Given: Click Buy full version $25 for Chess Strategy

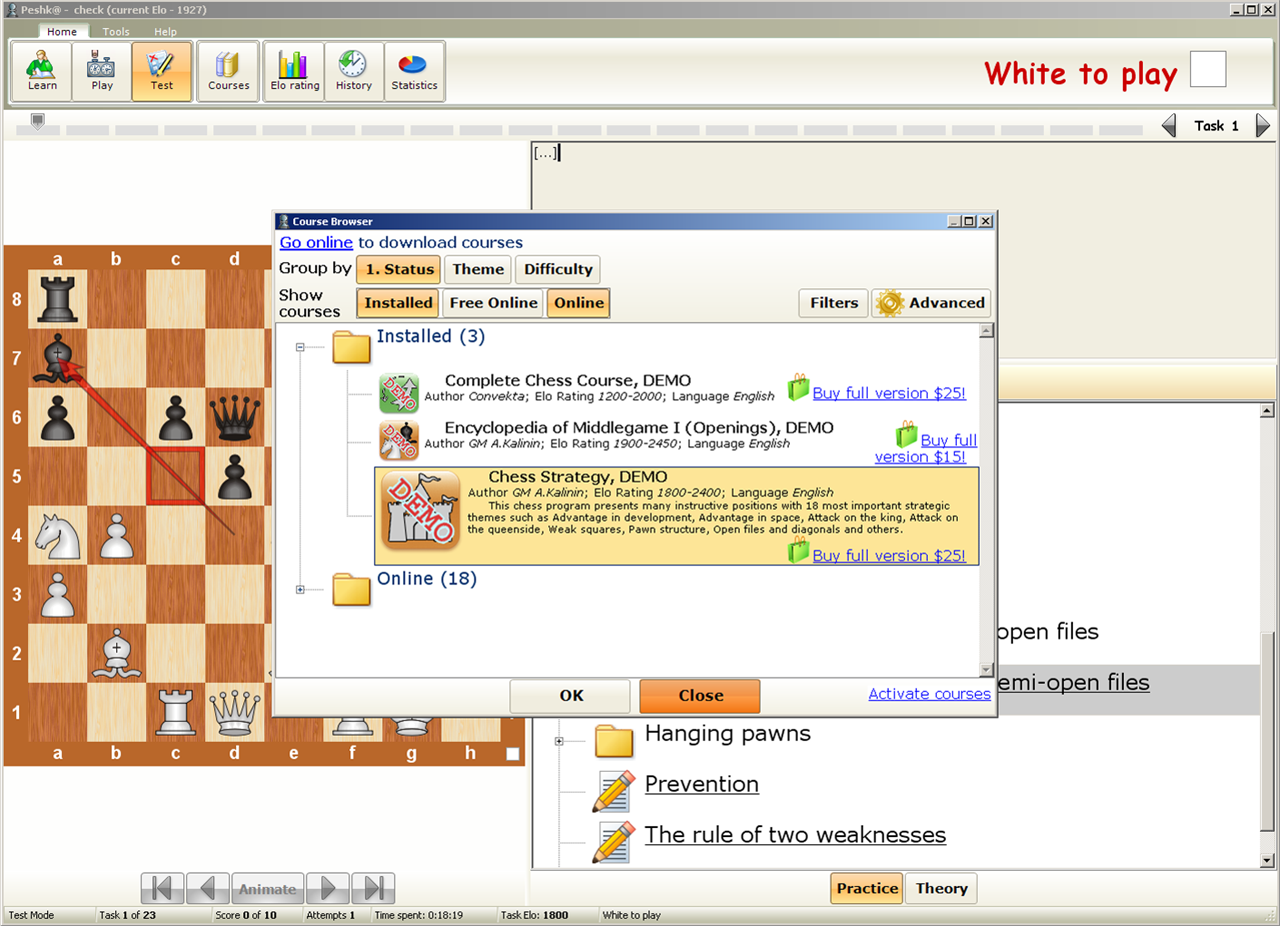Looking at the screenshot, I should pyautogui.click(x=889, y=555).
